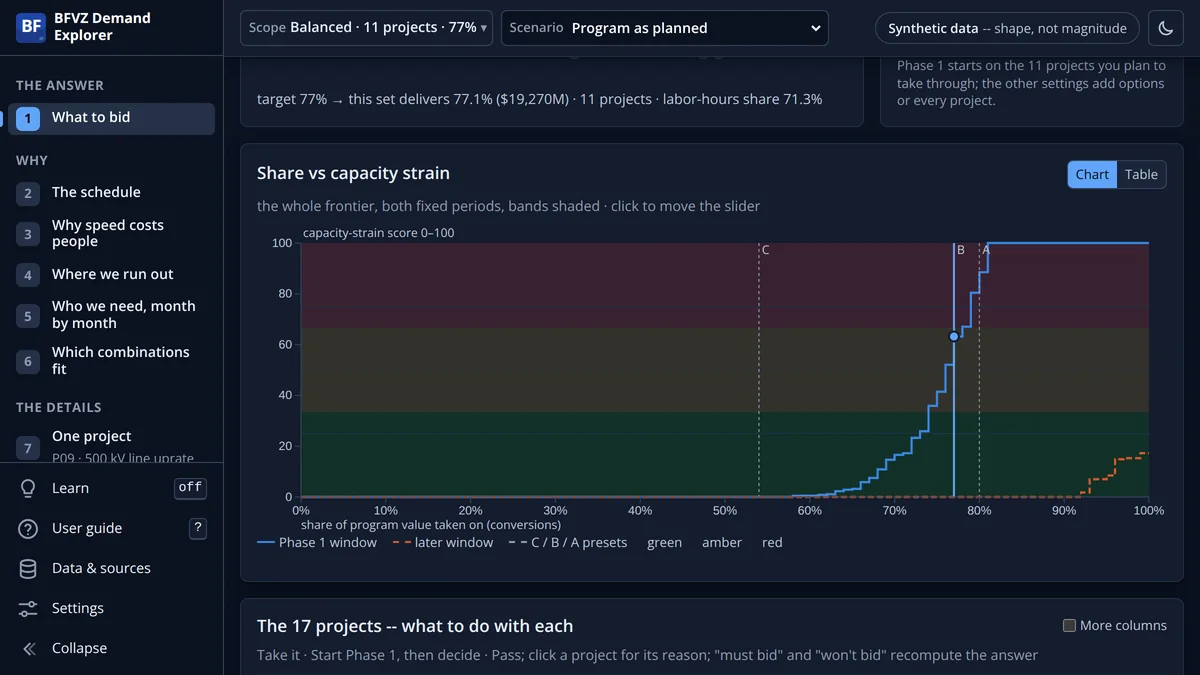This screenshot has width=1200, height=675.
Task: Toggle Phase 1 window legend entry
Action: 317,543
